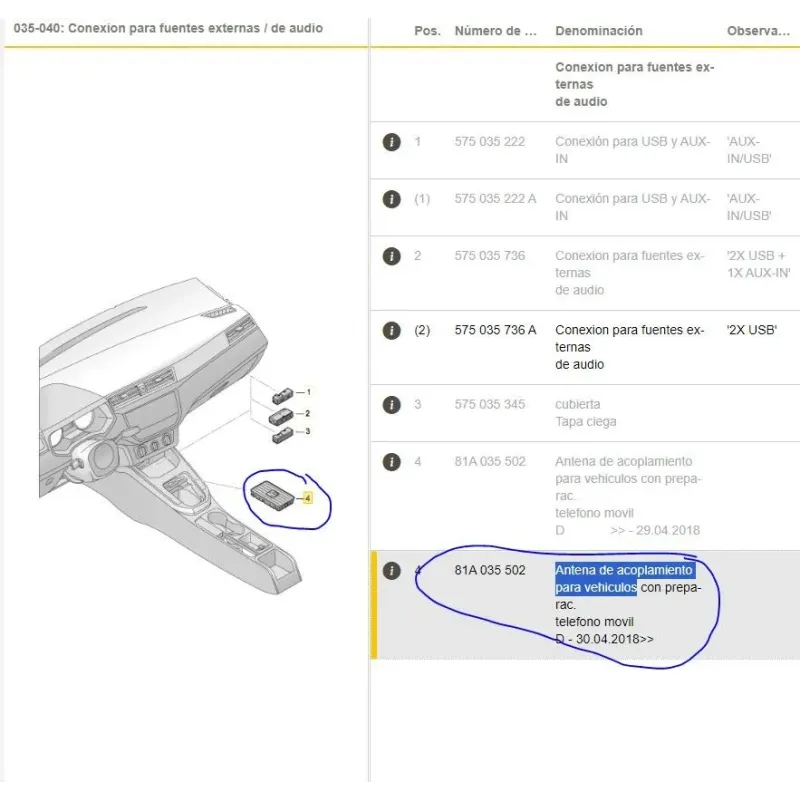
Task: Click part number 575 035 345
Action: (x=489, y=405)
